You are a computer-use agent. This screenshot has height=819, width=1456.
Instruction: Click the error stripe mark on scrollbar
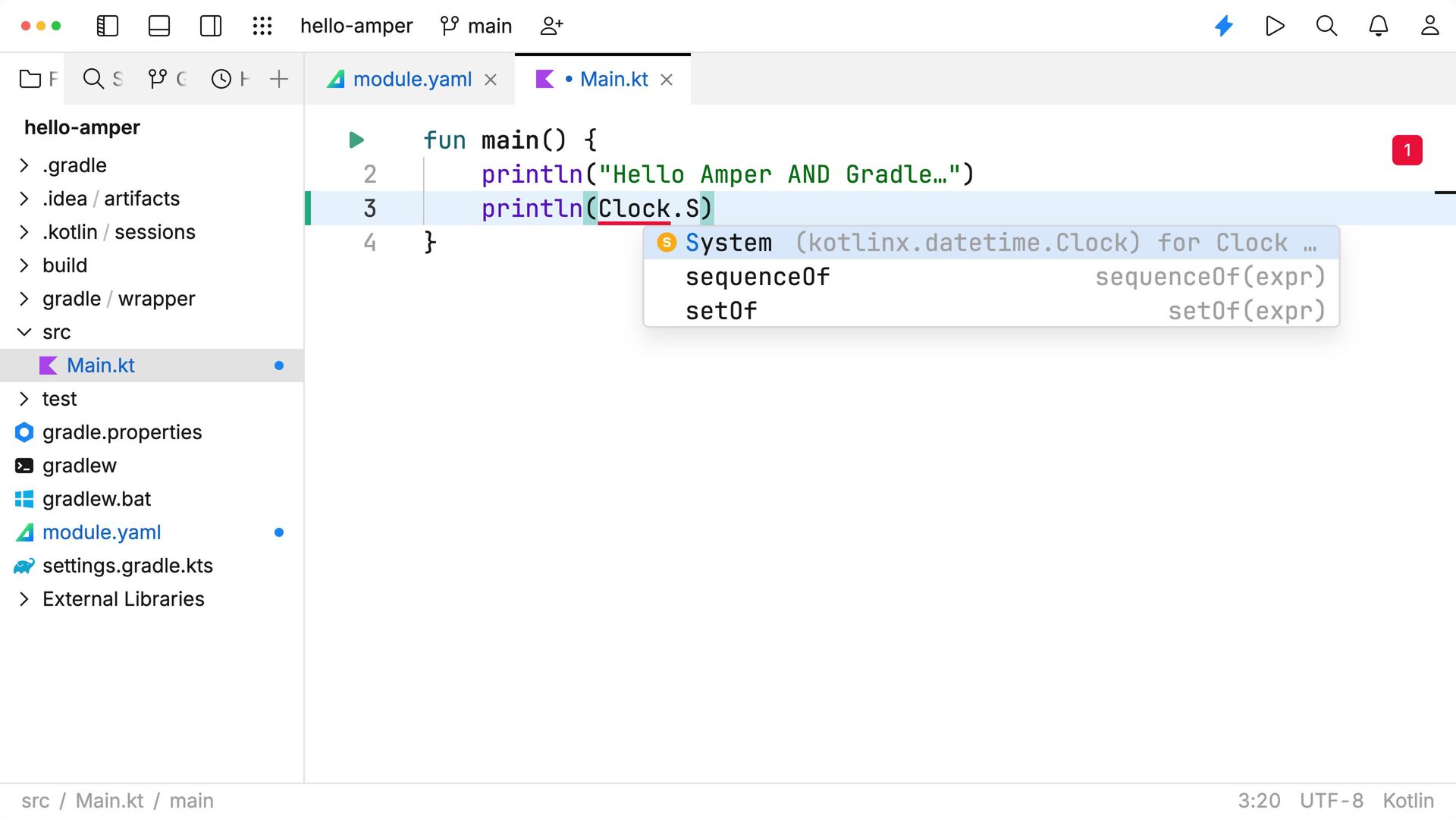pos(1445,193)
